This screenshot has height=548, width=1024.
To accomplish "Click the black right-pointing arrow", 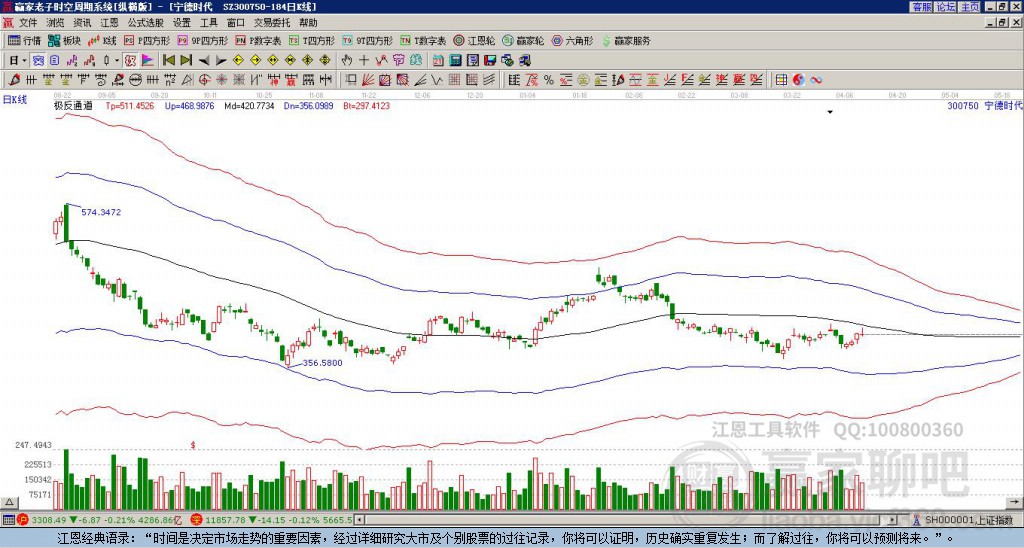I will [x=221, y=61].
